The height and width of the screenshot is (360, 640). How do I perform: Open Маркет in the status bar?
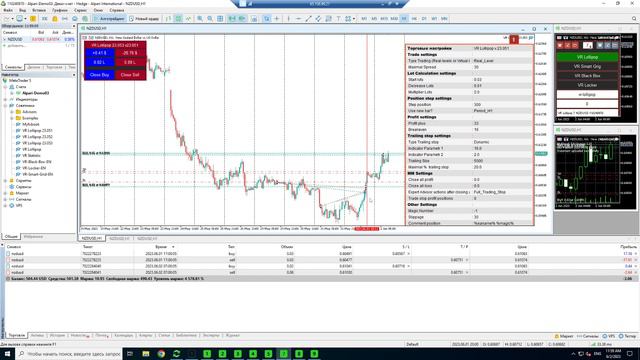[x=564, y=336]
